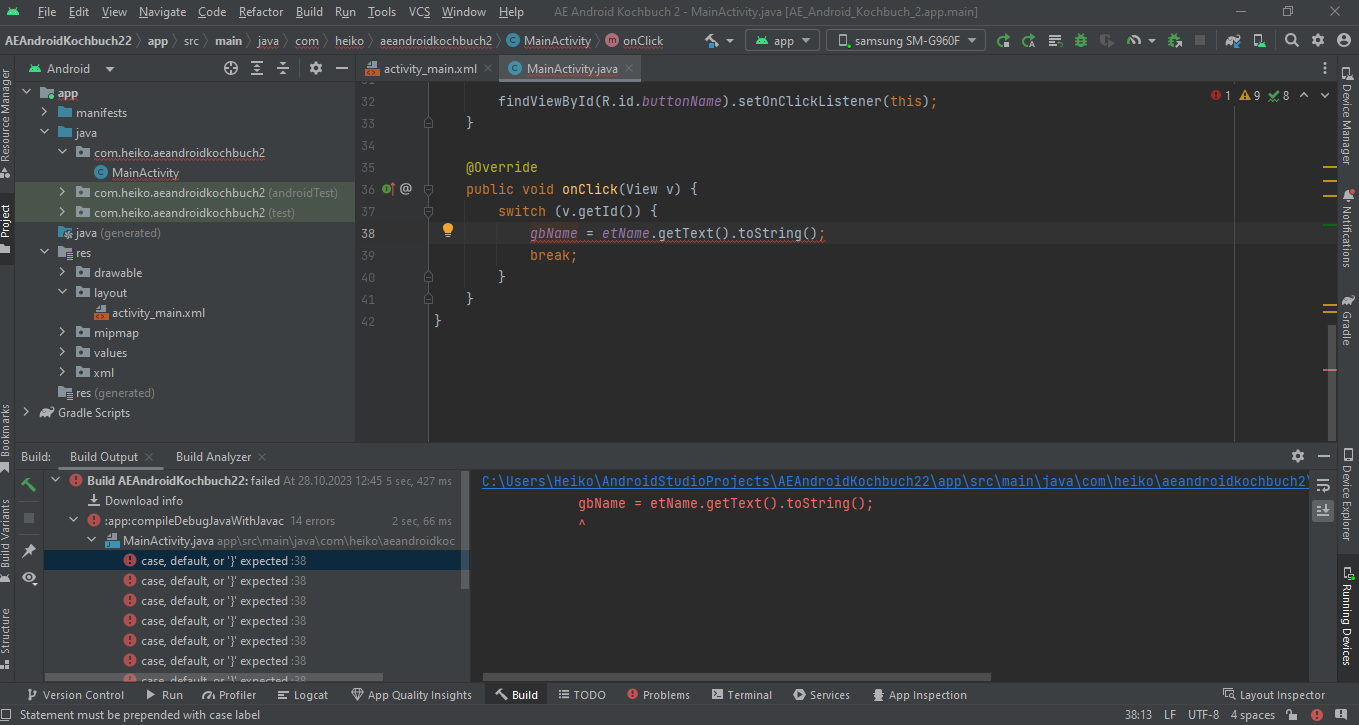Toggle the eye view filter in Build panel

29,578
